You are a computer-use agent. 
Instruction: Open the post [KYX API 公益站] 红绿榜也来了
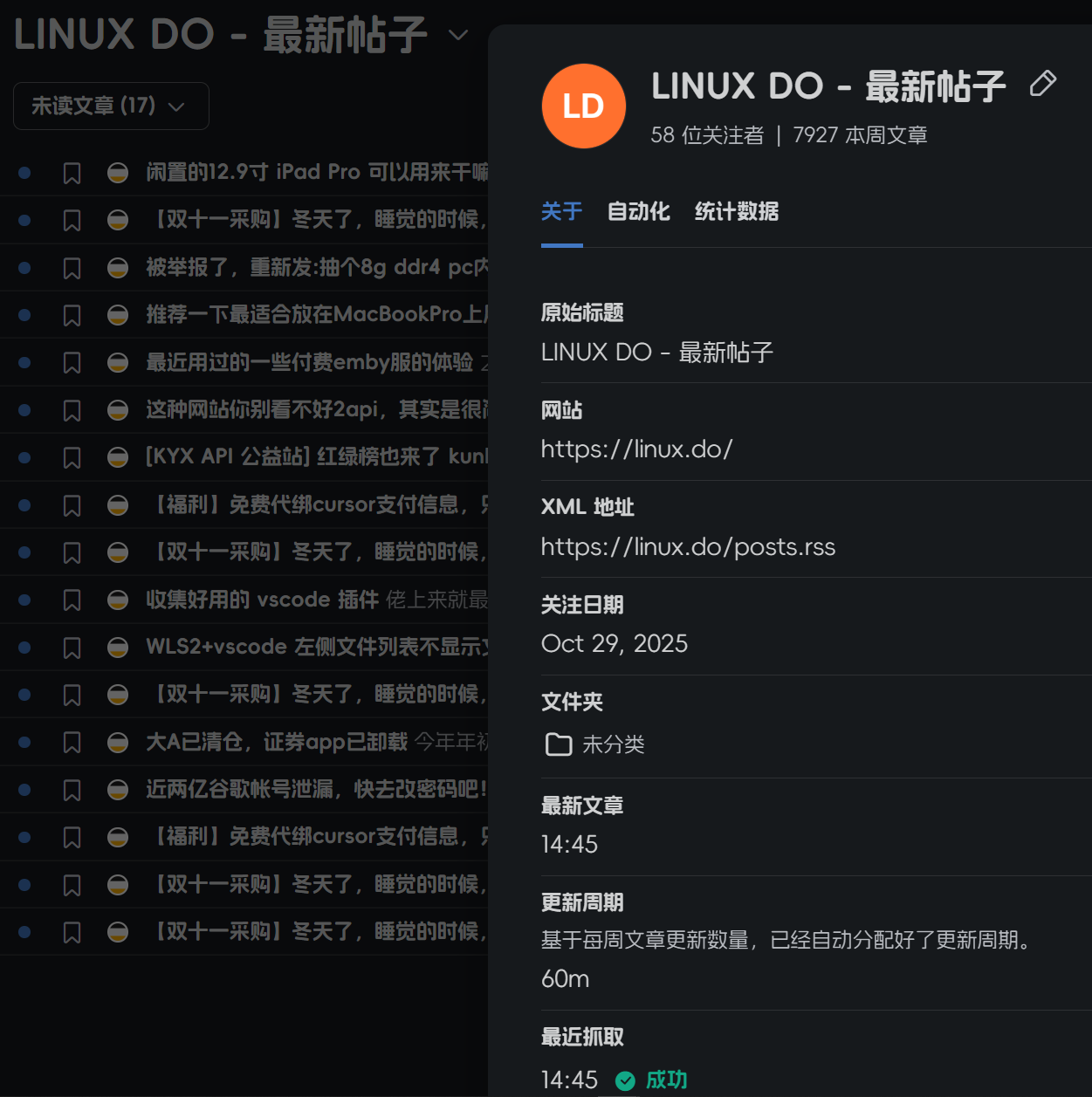(317, 456)
